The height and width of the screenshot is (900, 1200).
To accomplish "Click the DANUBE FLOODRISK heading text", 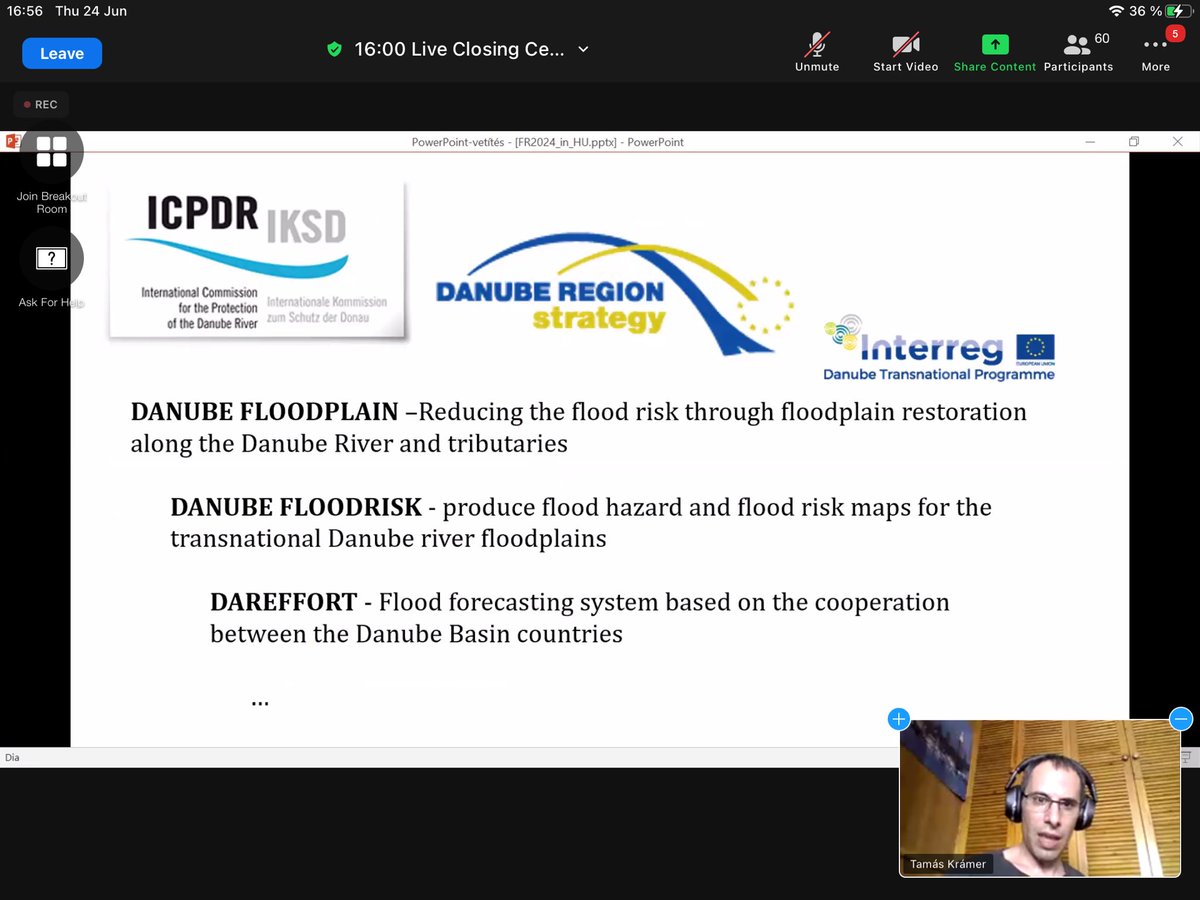I will coord(296,507).
